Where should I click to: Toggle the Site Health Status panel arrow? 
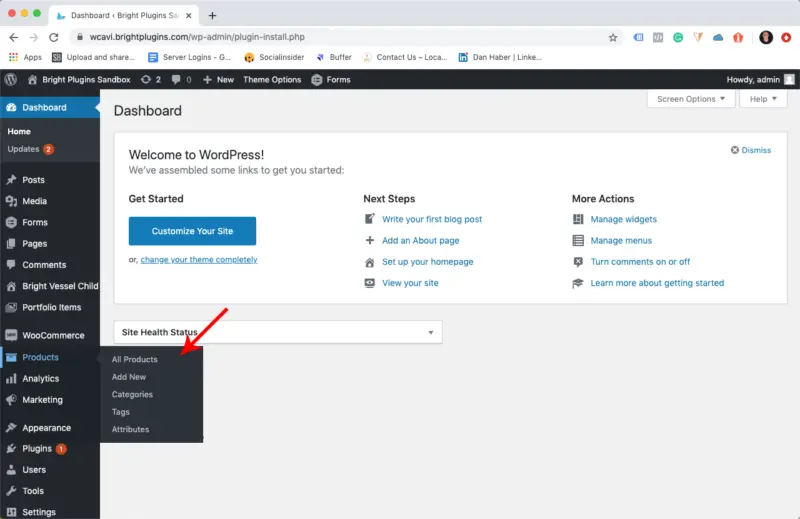click(x=431, y=332)
